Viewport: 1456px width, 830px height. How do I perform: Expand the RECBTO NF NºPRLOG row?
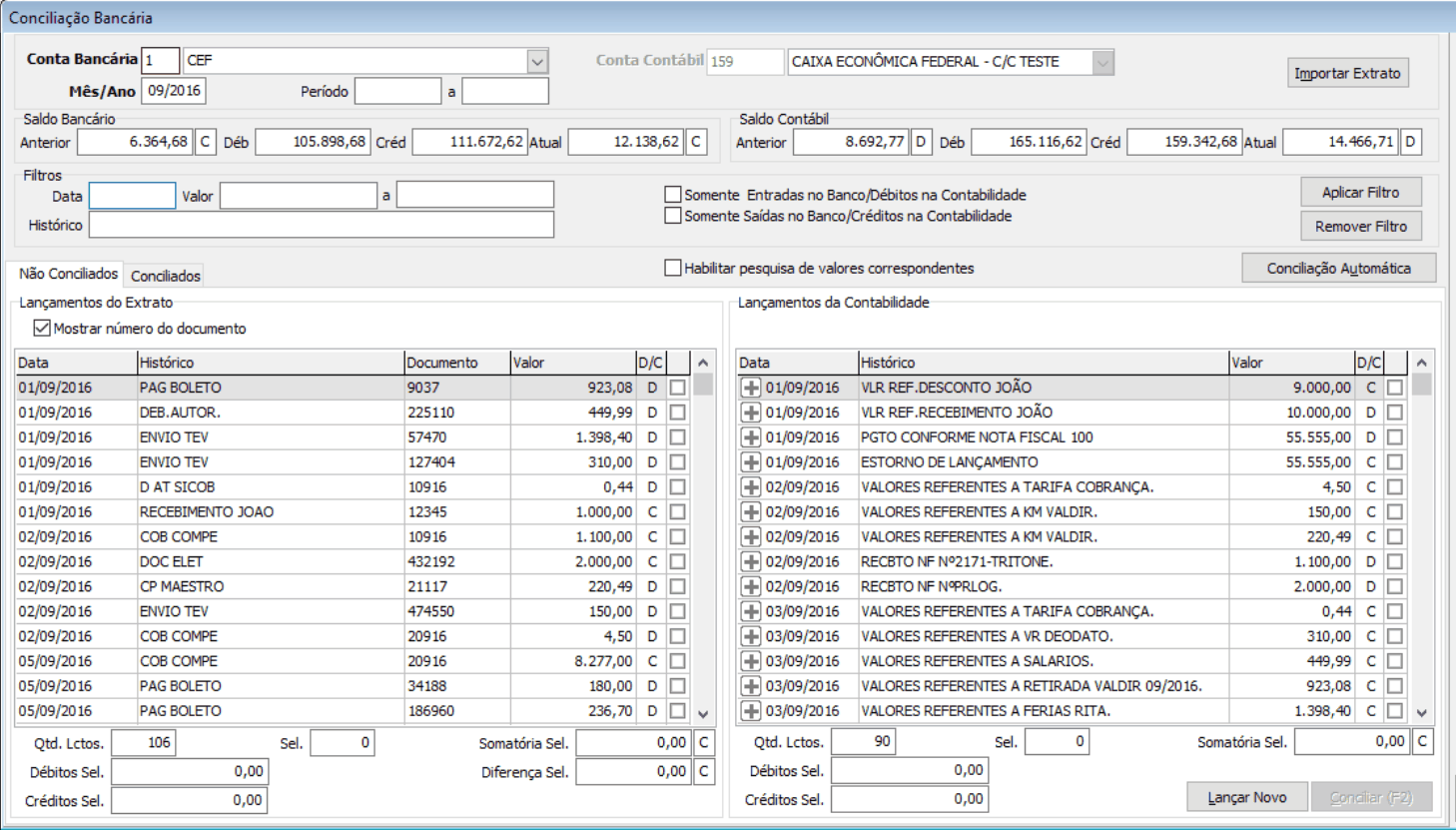751,586
